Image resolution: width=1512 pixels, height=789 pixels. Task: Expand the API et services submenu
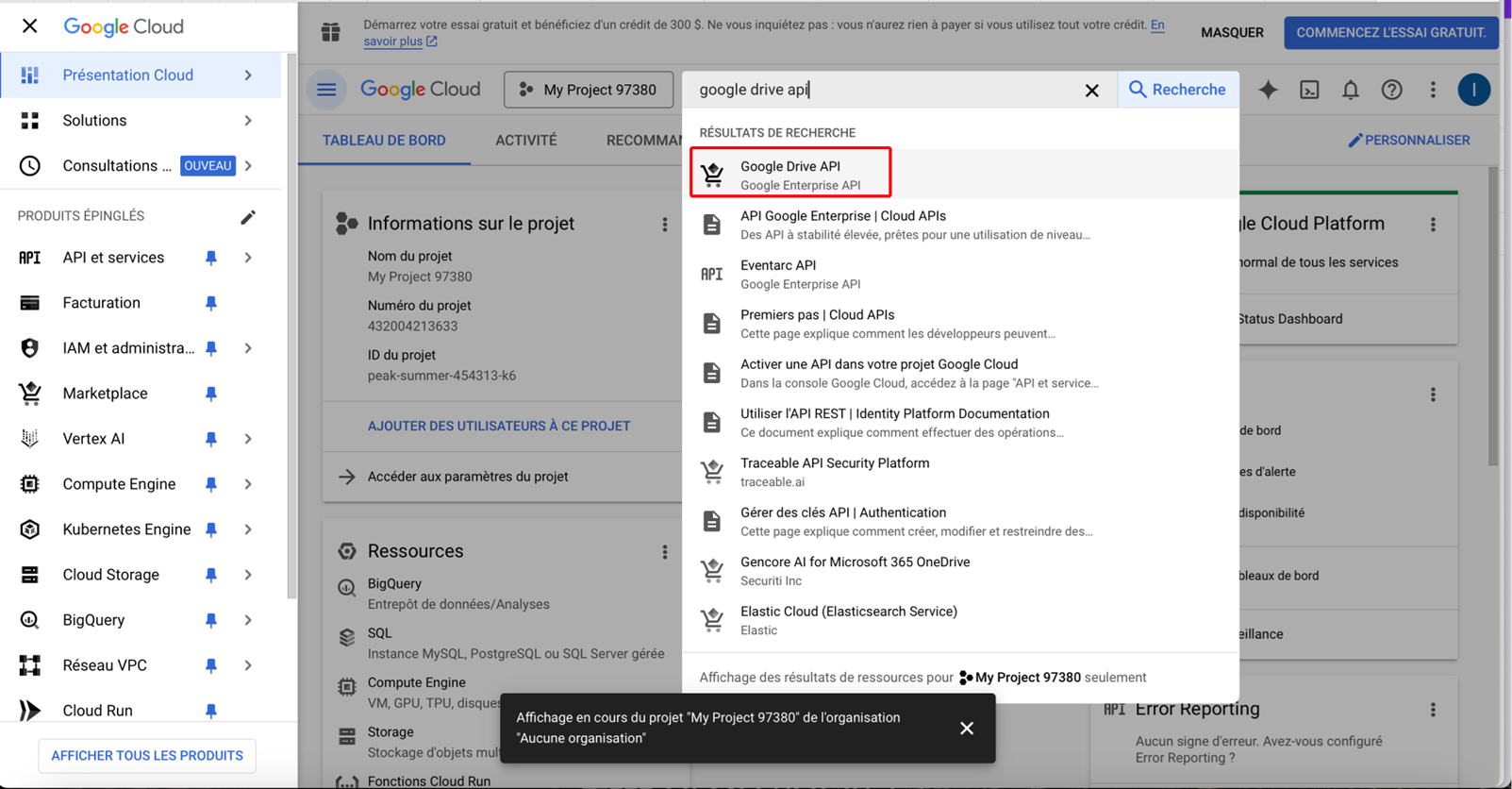248,258
